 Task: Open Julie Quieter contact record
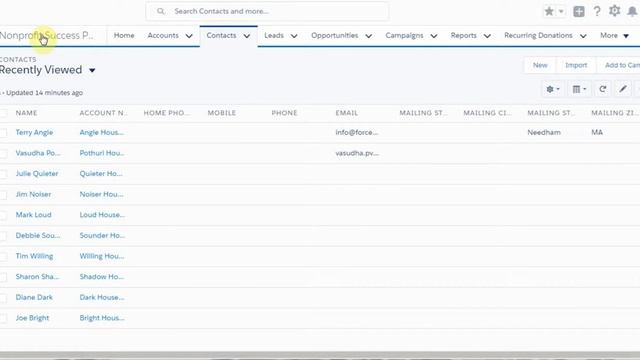37,173
